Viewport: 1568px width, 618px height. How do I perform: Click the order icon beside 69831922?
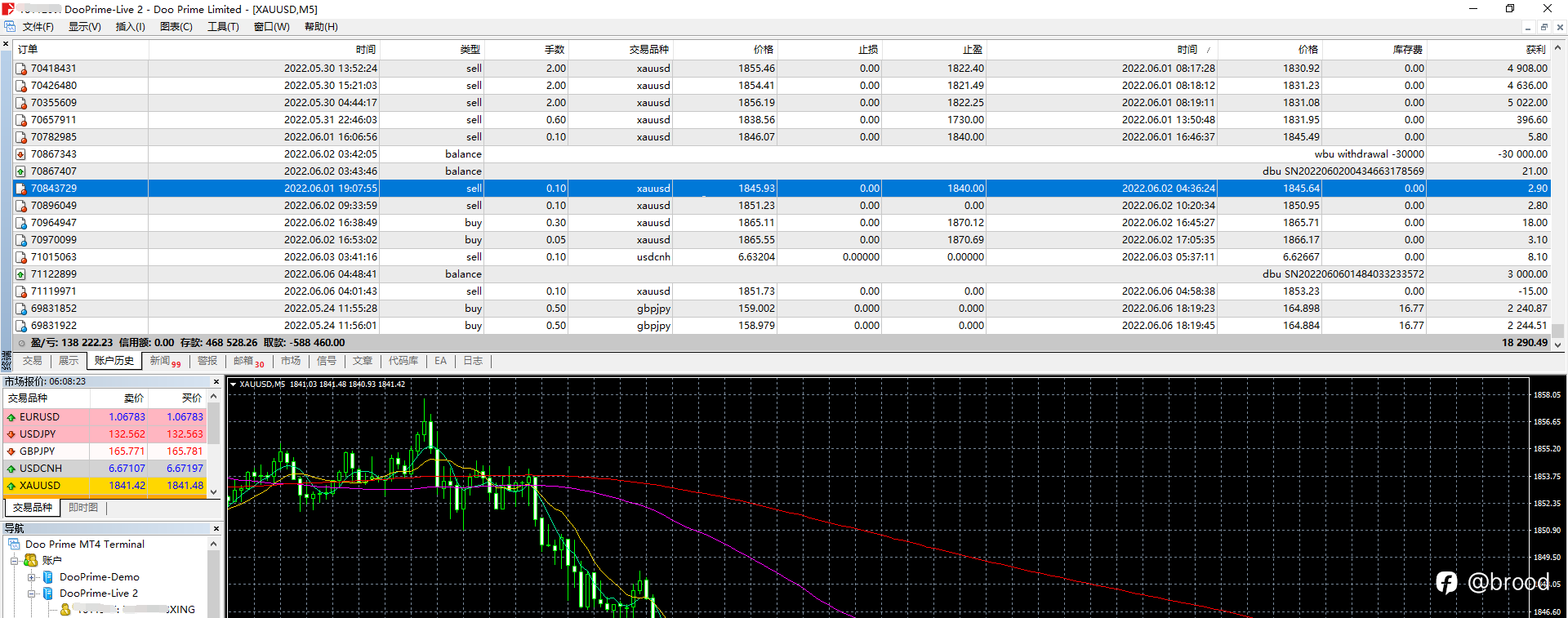tap(21, 326)
